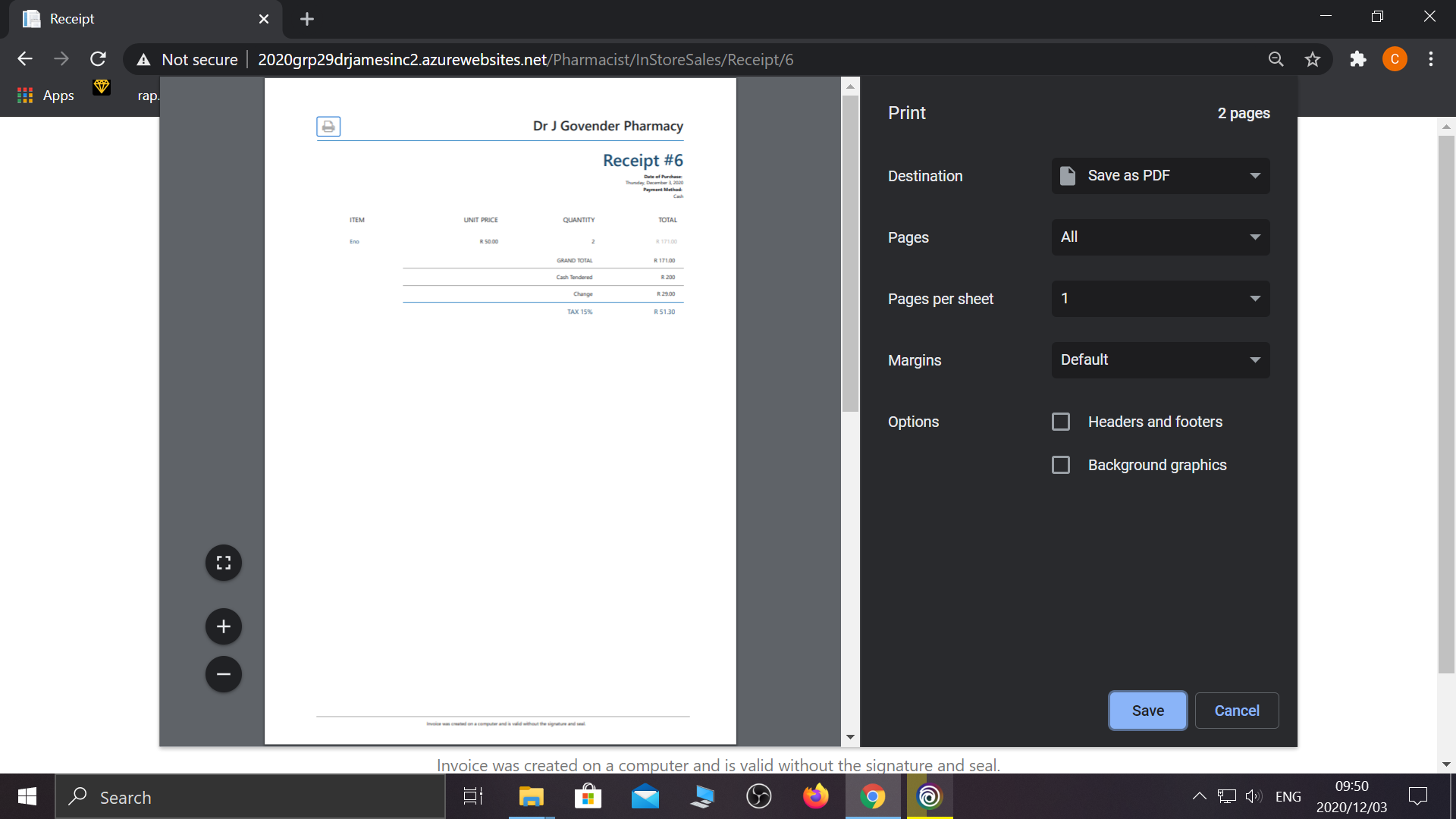Click the printer icon on the receipt

(328, 127)
